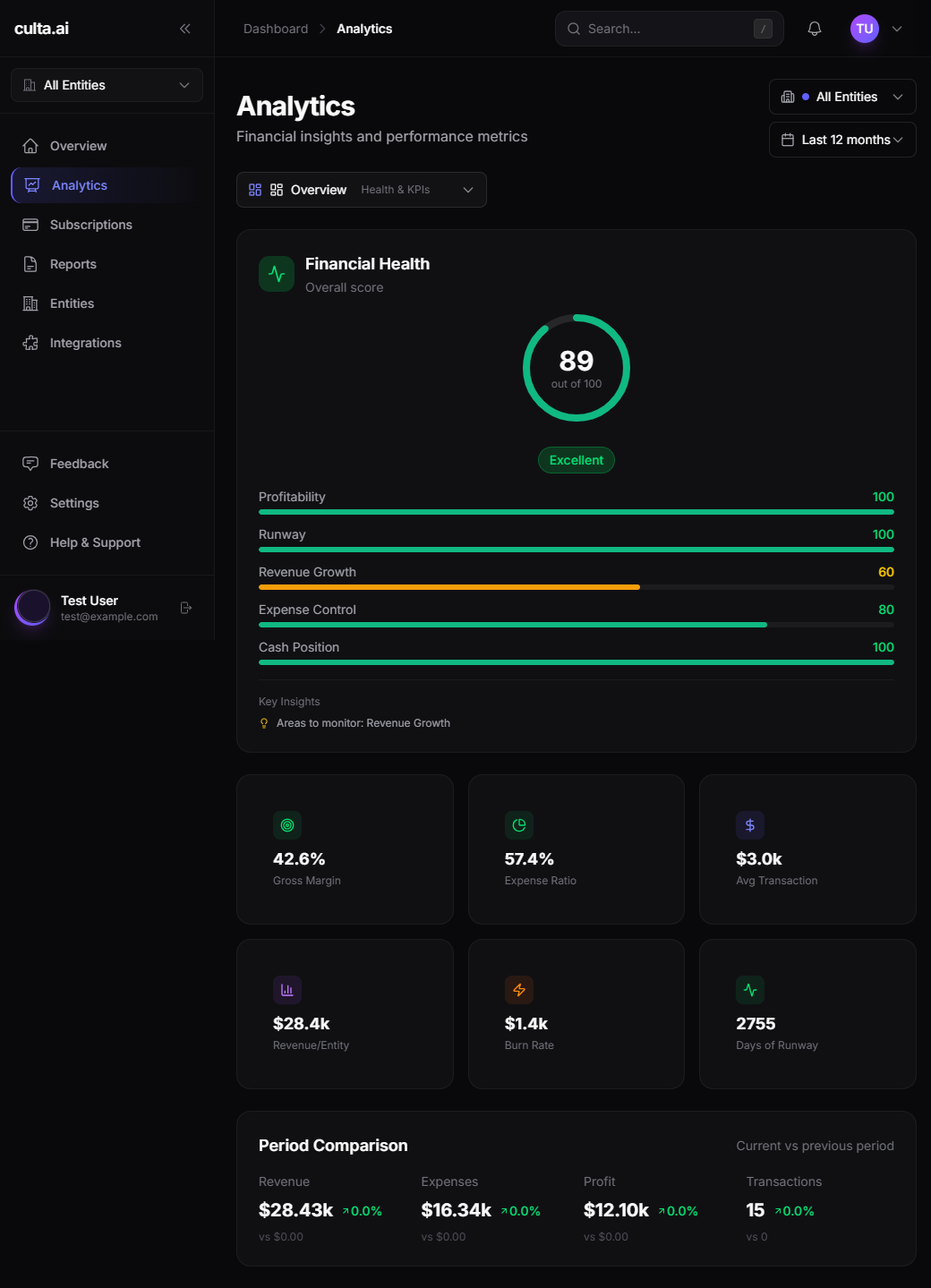Click the notification bell icon
This screenshot has height=1288, width=931.
point(814,28)
